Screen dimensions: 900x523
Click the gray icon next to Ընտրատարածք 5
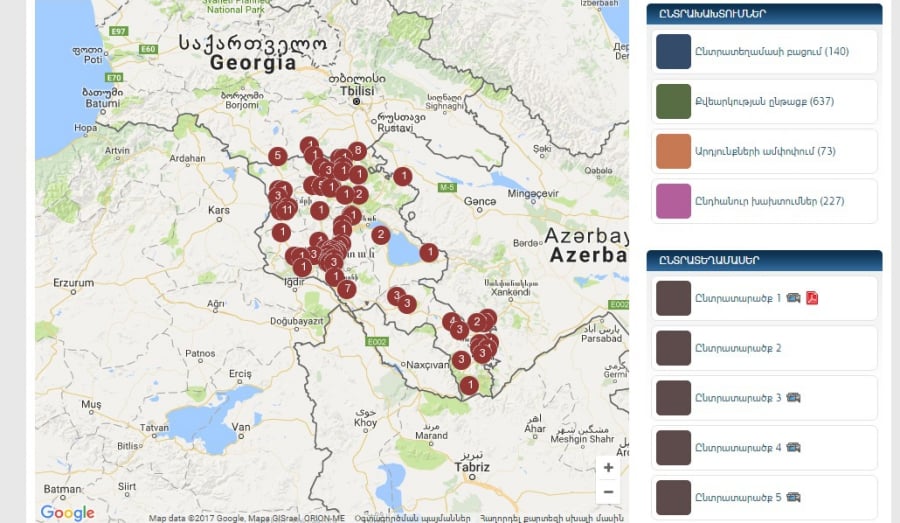[793, 497]
